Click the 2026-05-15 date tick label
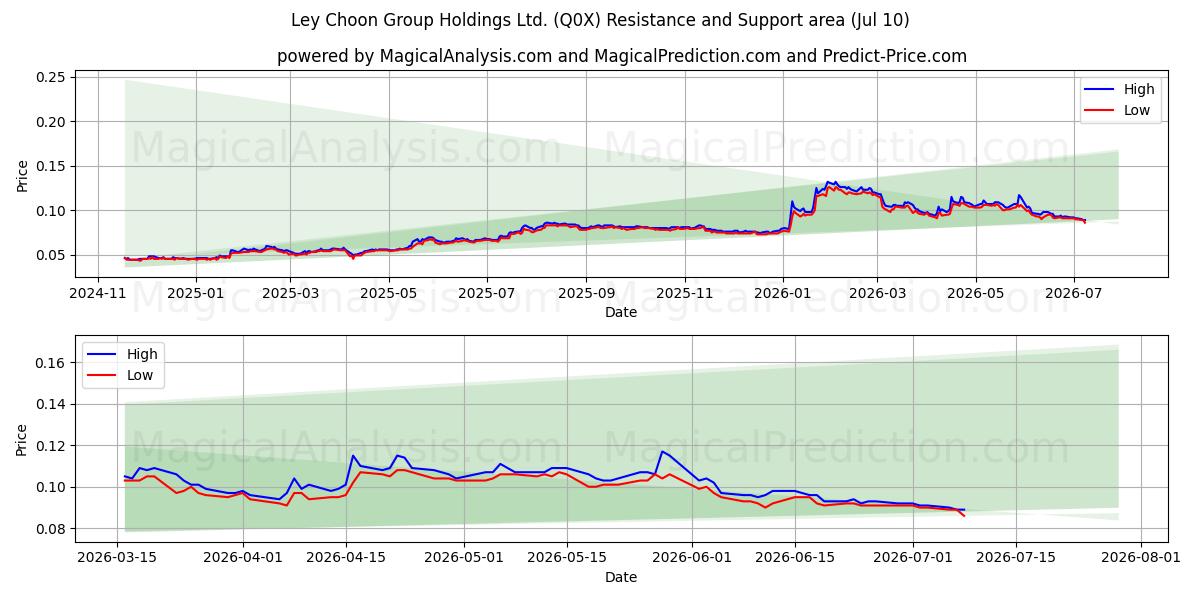The height and width of the screenshot is (600, 1200). pos(567,558)
